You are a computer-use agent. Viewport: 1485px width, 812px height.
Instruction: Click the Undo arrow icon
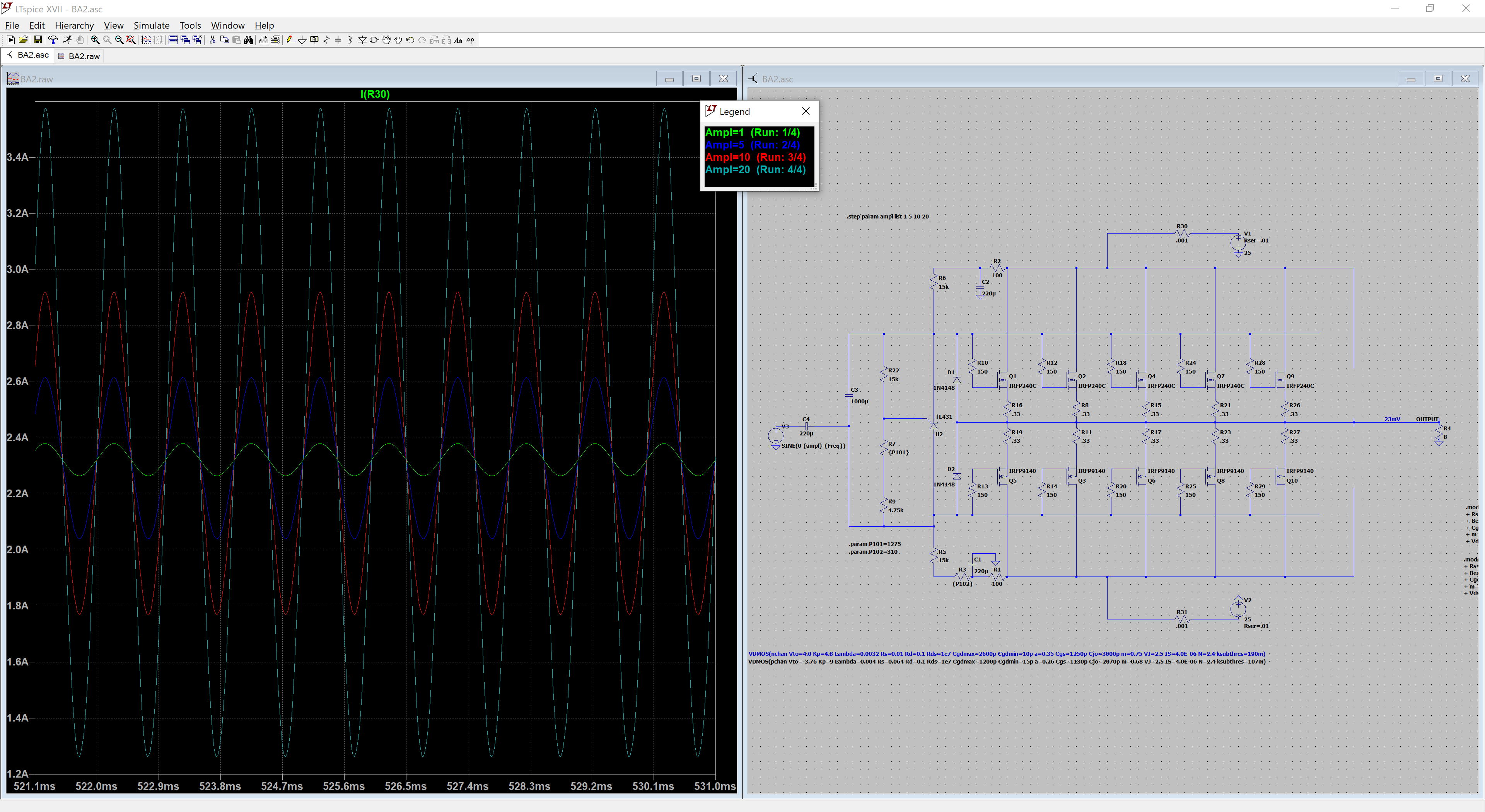(x=410, y=40)
